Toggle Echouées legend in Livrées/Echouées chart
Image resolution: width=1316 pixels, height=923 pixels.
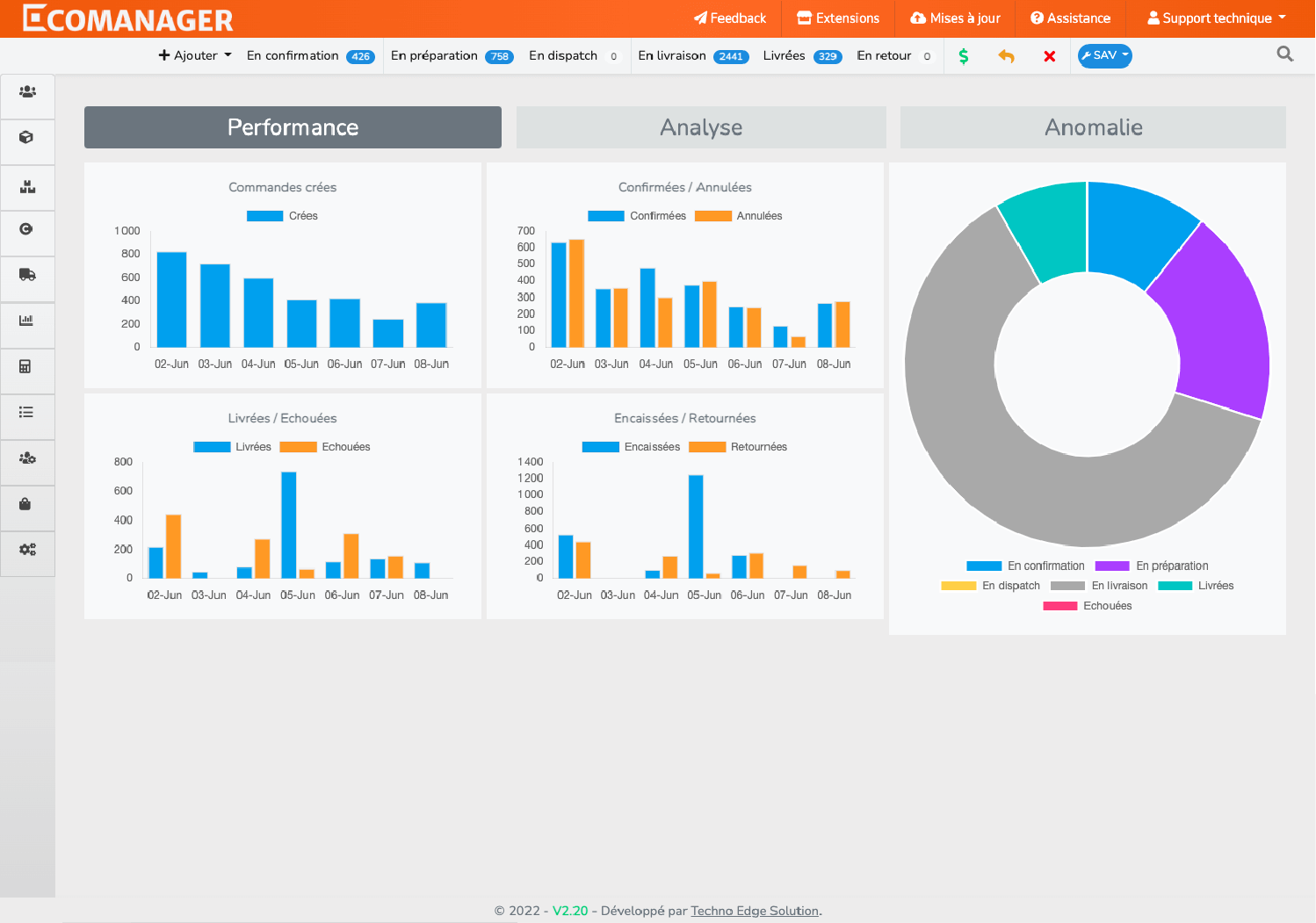coord(325,447)
